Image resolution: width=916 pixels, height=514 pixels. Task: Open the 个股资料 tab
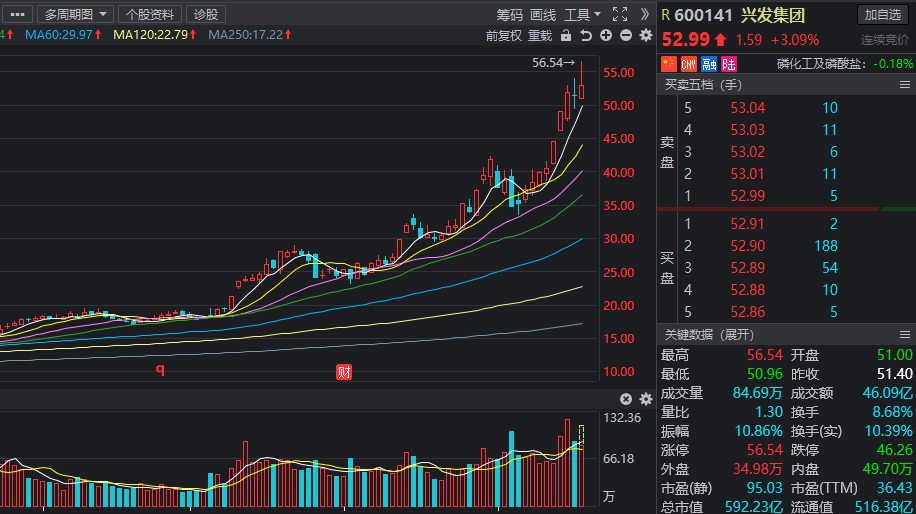click(x=150, y=14)
